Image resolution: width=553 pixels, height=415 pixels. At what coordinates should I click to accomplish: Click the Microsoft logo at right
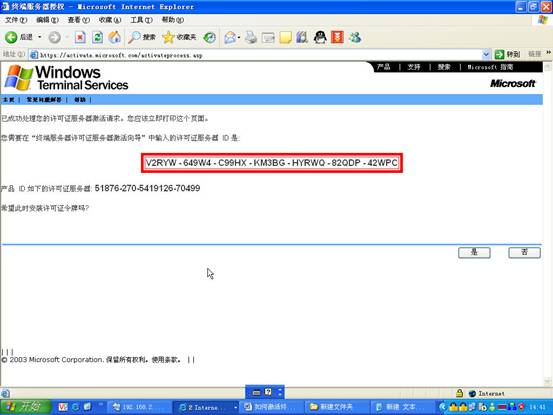coord(512,84)
